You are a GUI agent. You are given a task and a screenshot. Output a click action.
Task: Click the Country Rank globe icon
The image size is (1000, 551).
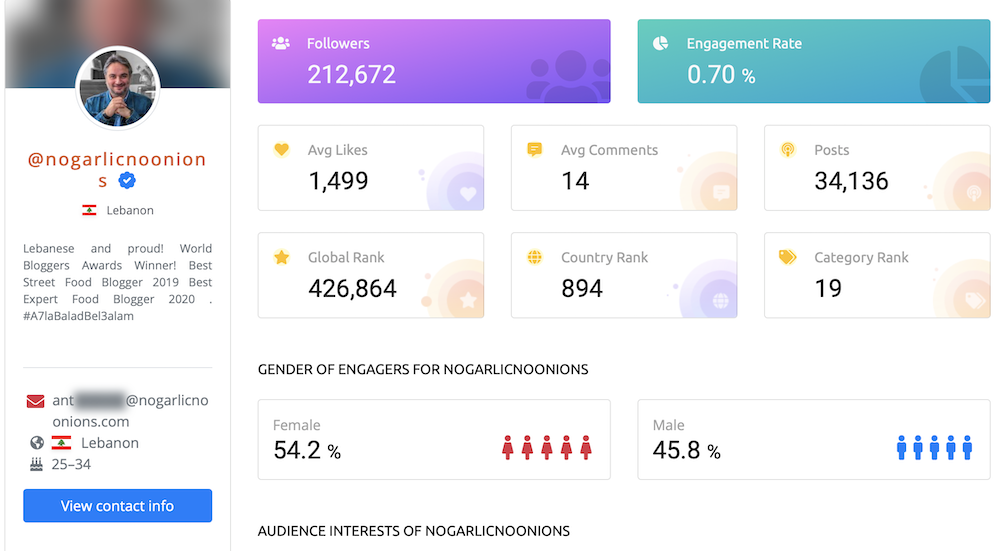[534, 257]
